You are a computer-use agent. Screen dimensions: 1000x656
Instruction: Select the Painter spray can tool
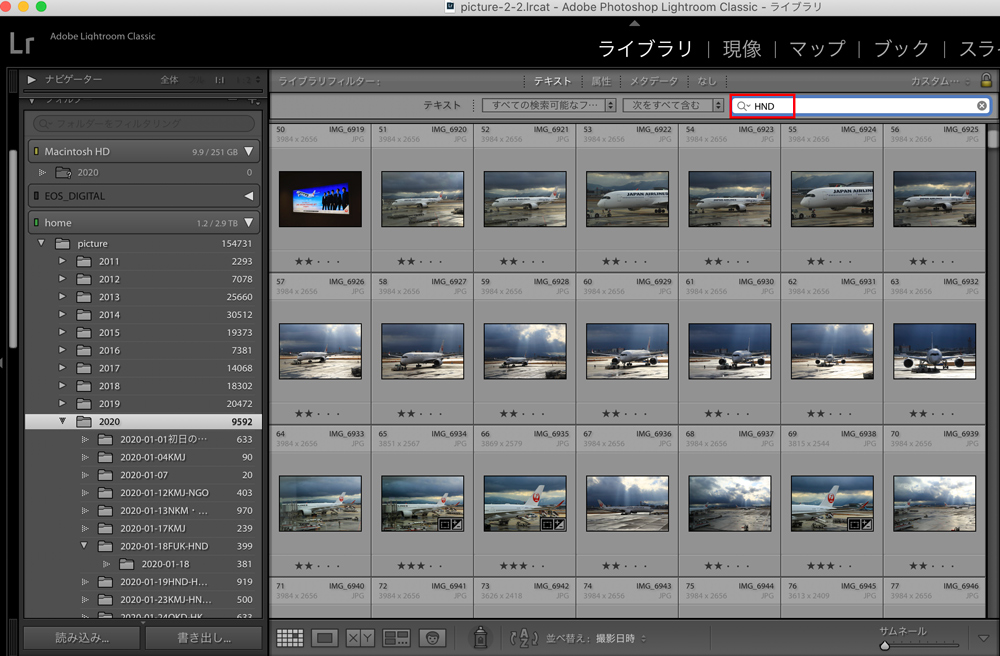(480, 637)
